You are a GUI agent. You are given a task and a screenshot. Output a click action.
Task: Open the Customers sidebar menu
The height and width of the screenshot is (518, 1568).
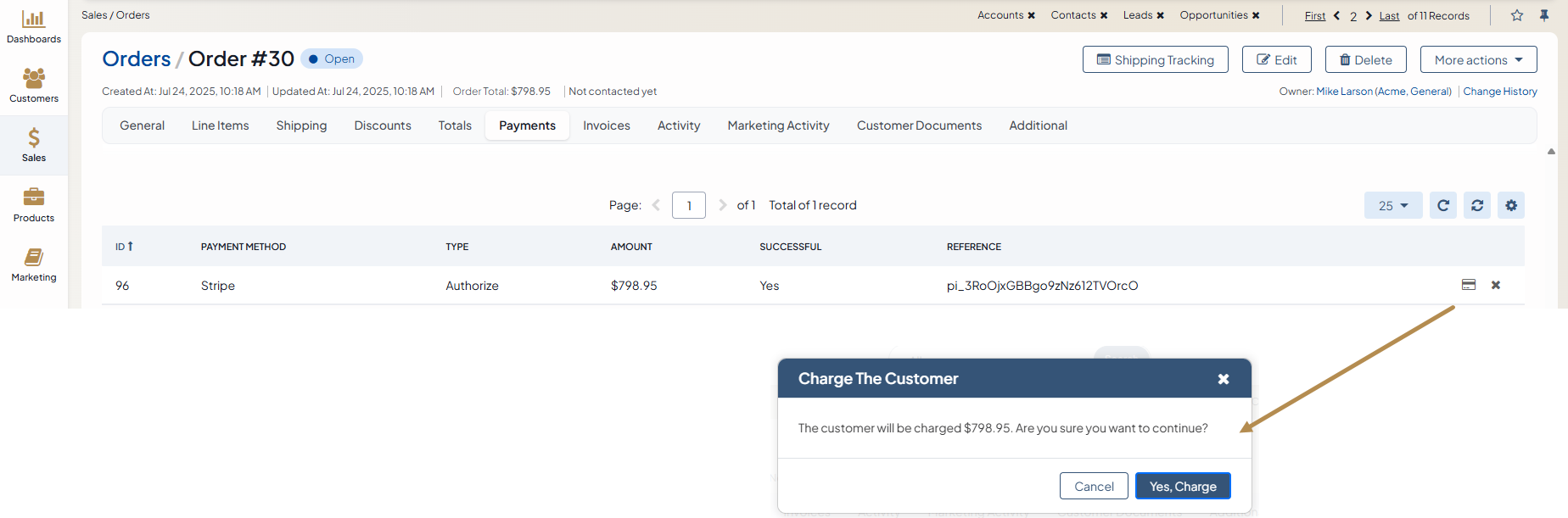[34, 86]
